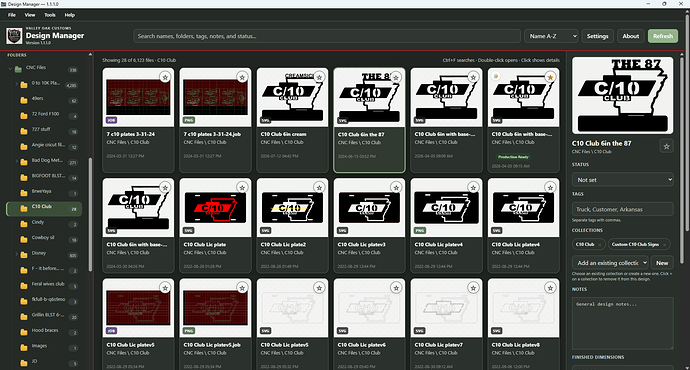Expand the 0 to 10K Pla folder
Viewport: 690px width, 370px height.
point(17,84)
